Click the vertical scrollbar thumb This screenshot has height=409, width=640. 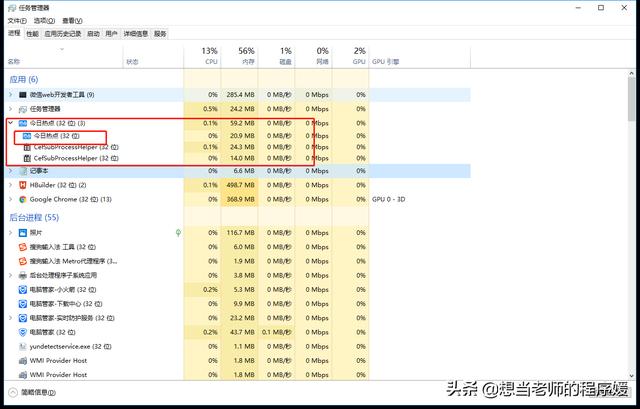point(631,99)
